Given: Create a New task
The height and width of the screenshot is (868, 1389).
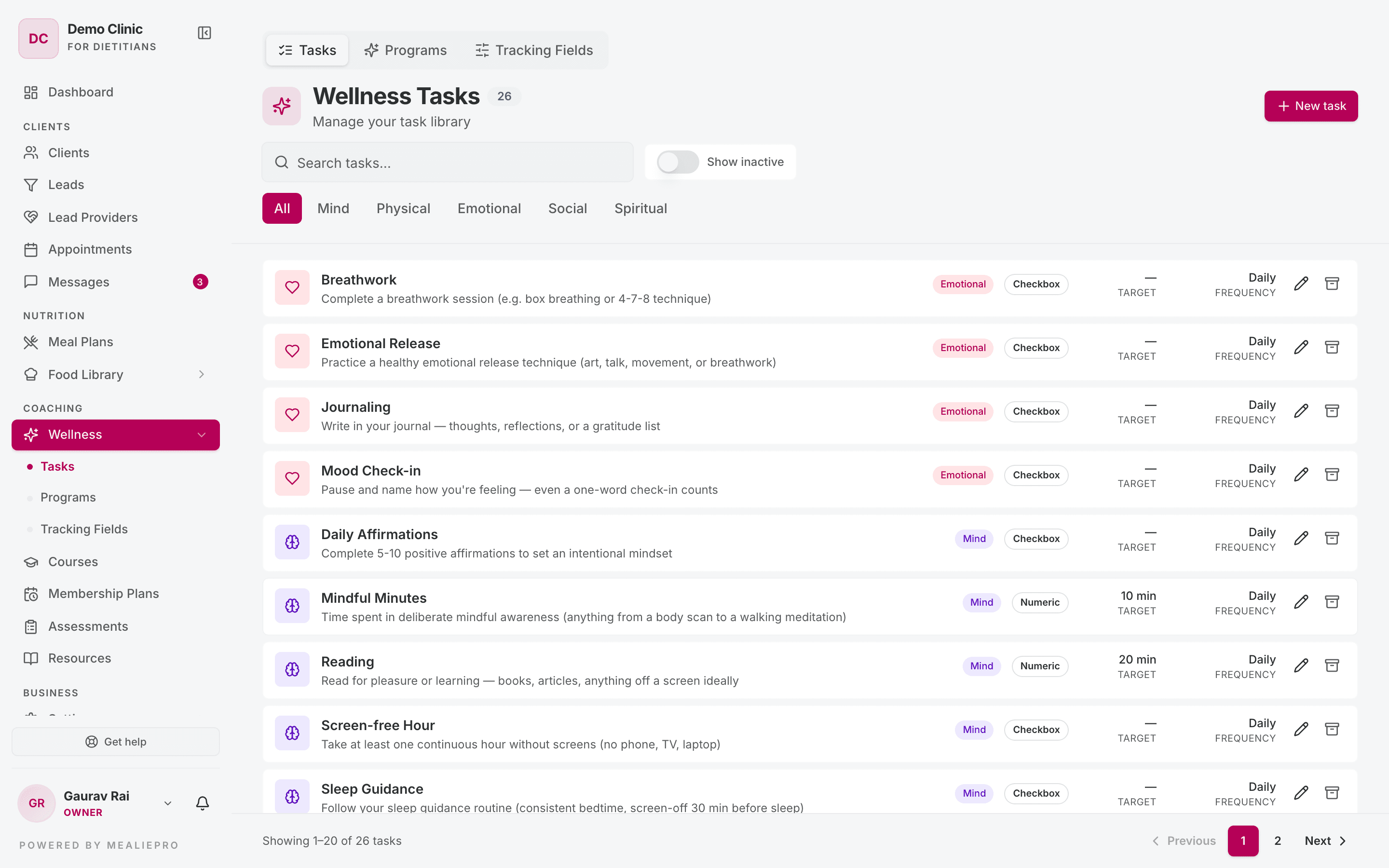Looking at the screenshot, I should pos(1311,106).
